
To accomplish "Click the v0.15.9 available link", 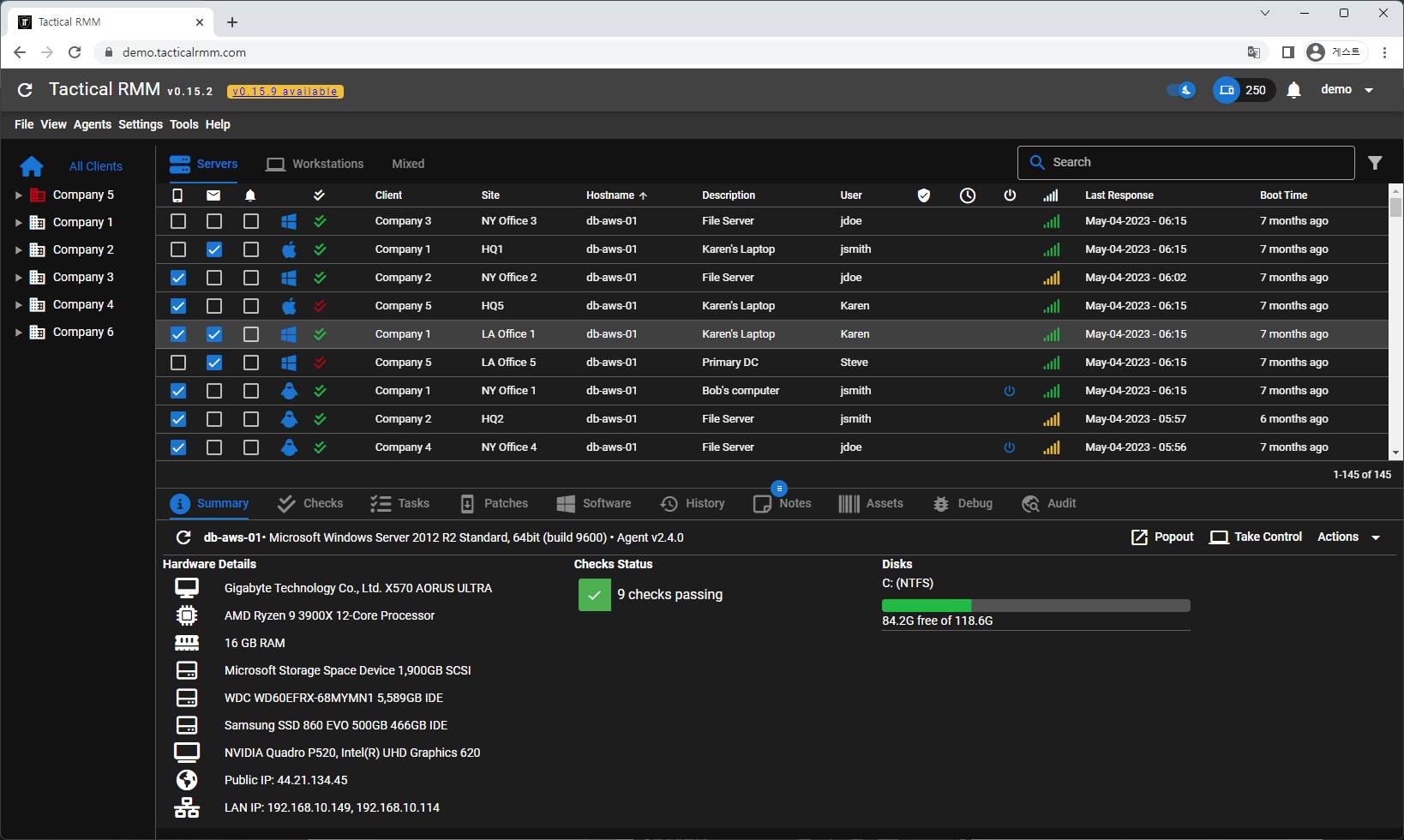I will [285, 92].
